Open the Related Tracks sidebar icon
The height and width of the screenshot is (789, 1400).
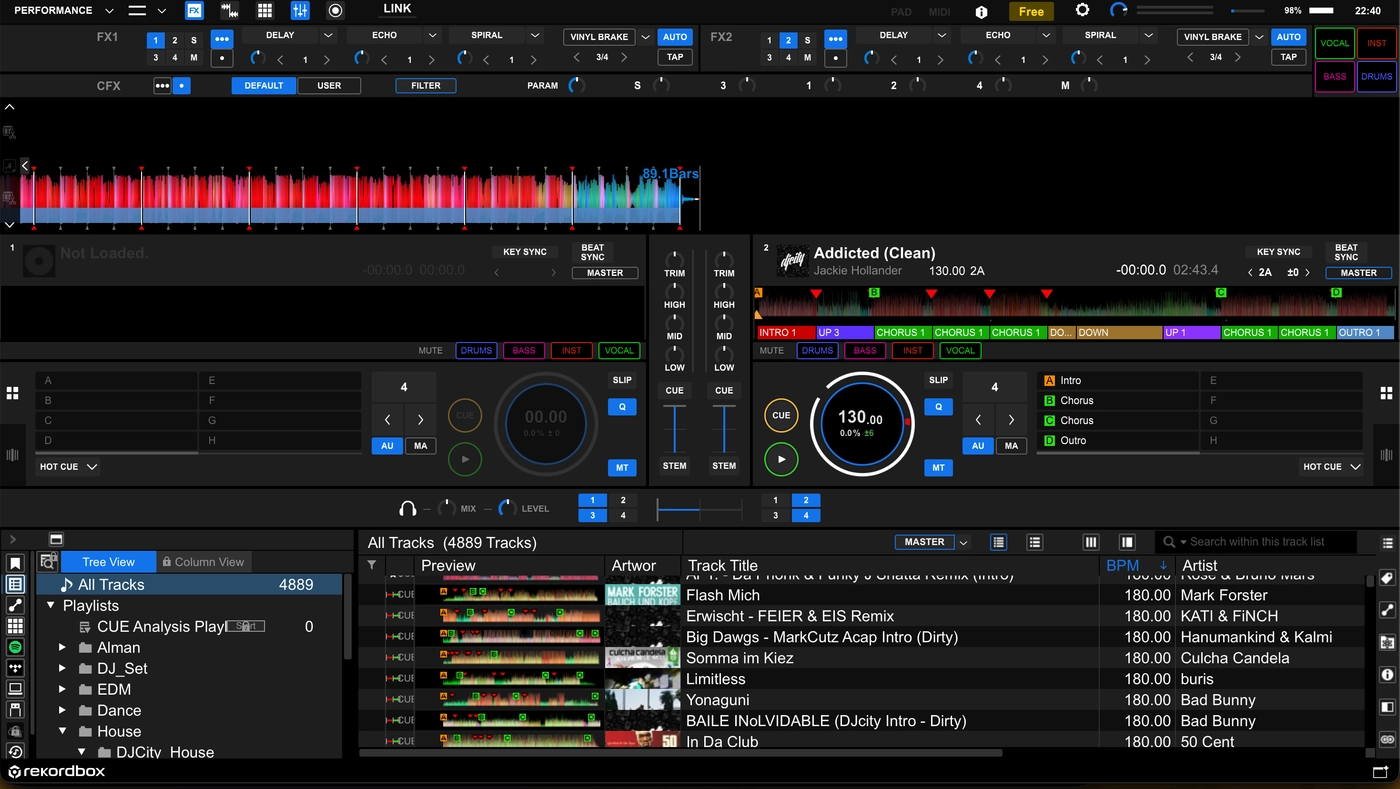click(x=15, y=605)
